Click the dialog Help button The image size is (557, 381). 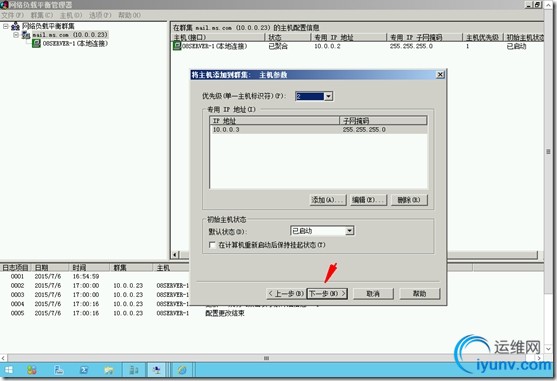coord(420,294)
